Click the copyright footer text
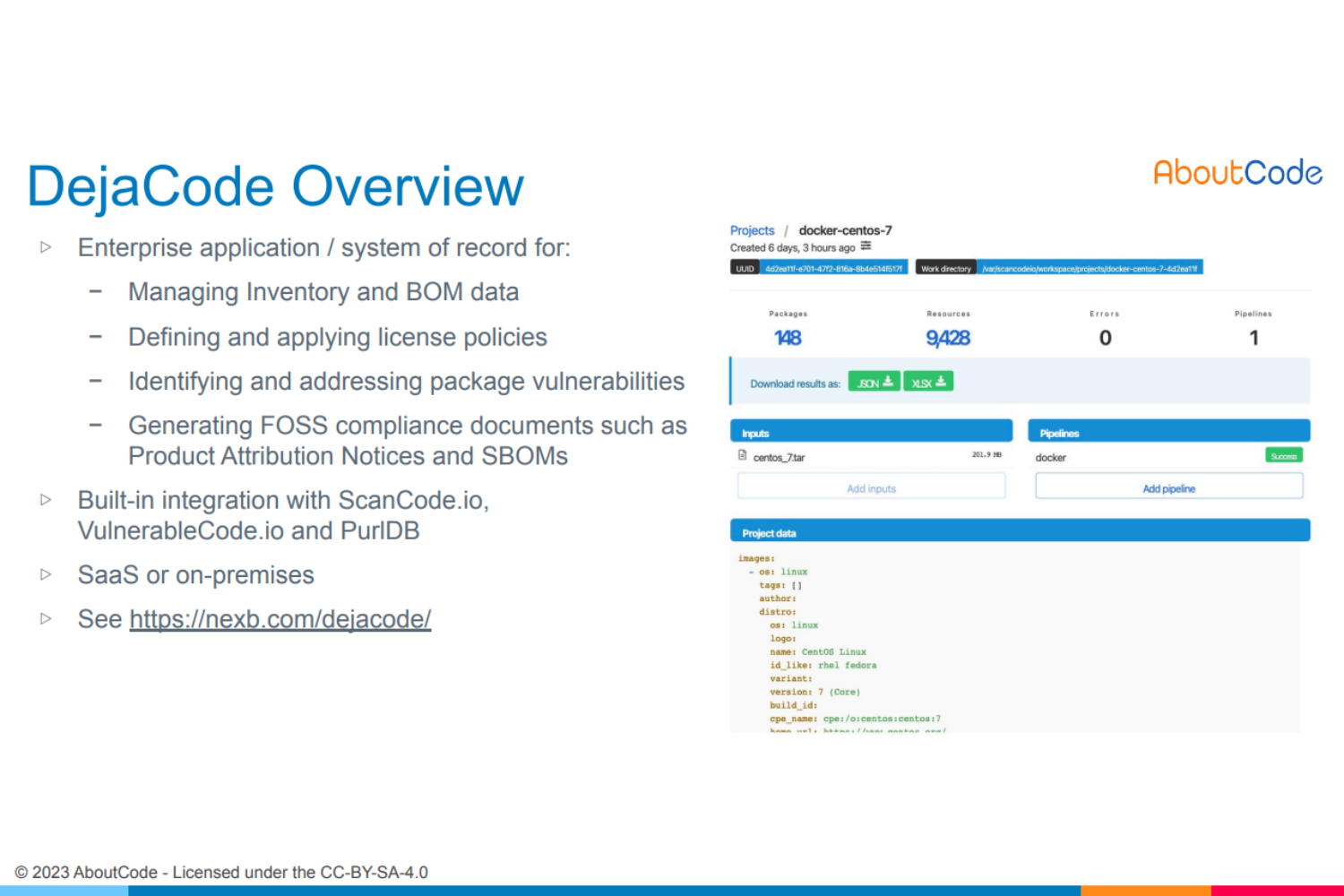This screenshot has width=1344, height=896. click(x=221, y=872)
